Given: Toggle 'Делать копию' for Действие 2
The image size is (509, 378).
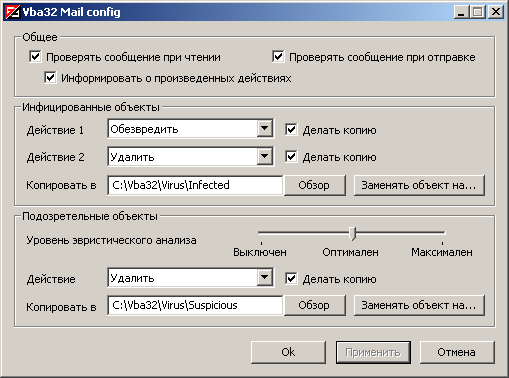Looking at the screenshot, I should point(291,157).
